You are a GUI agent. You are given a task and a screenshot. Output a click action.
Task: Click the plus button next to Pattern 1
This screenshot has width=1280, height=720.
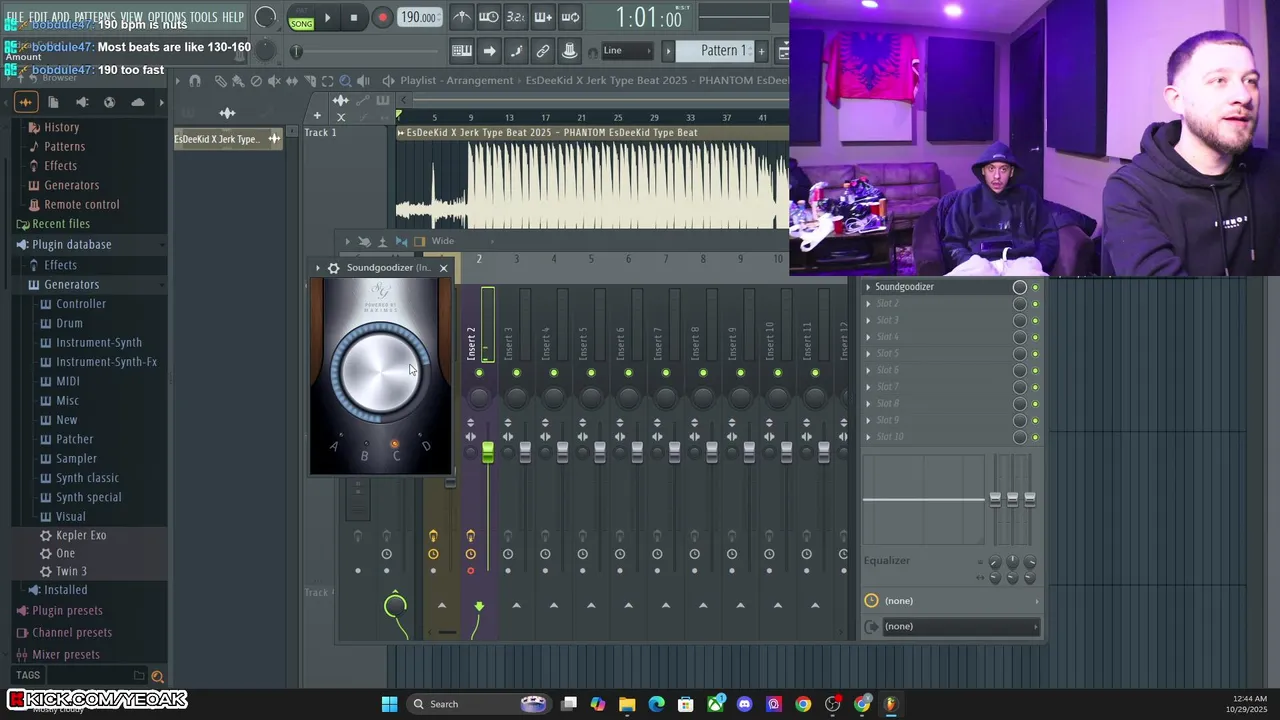761,51
